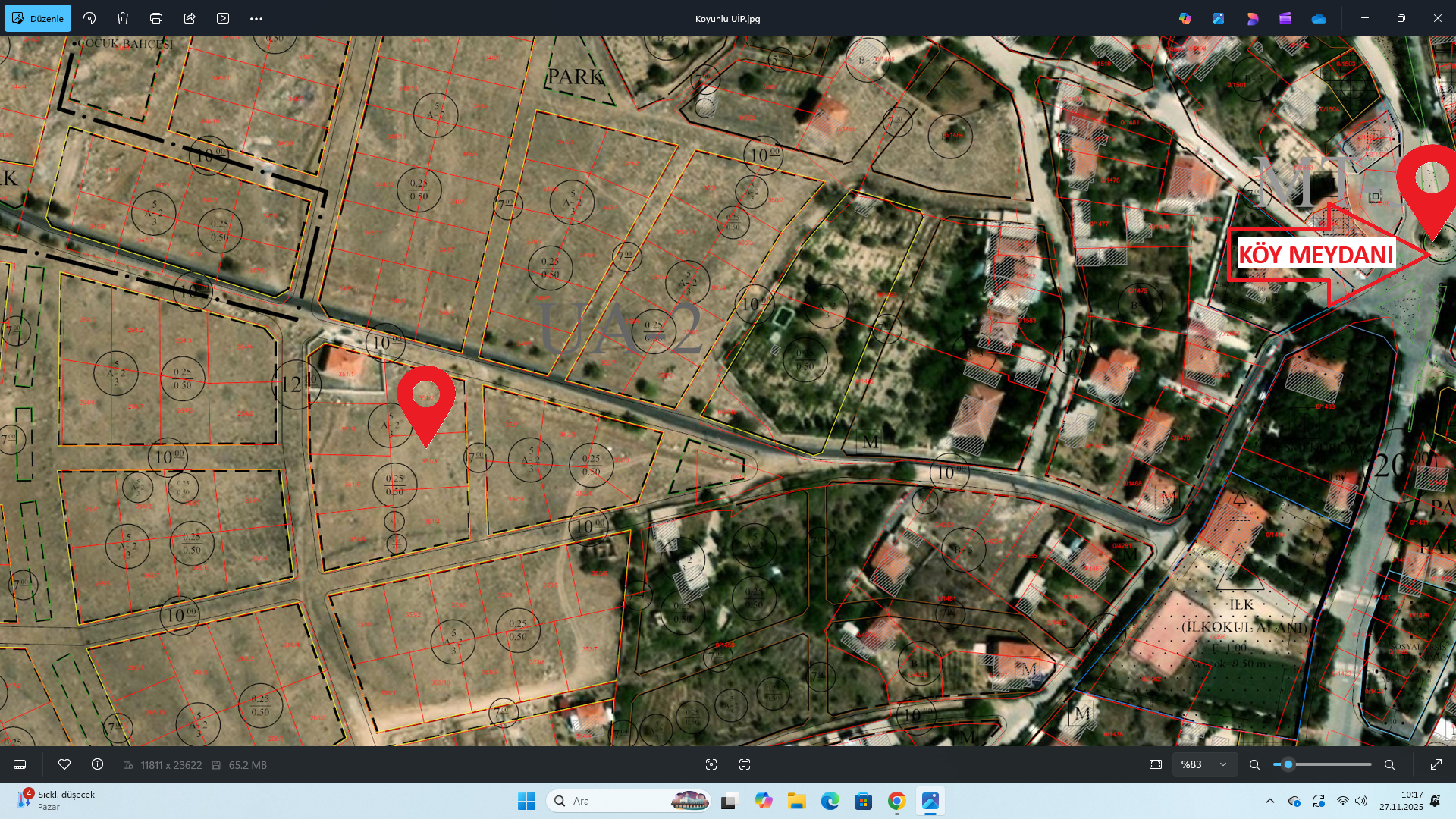Open the three-dots more options menu
Screen dimensions: 1456x819
point(256,18)
